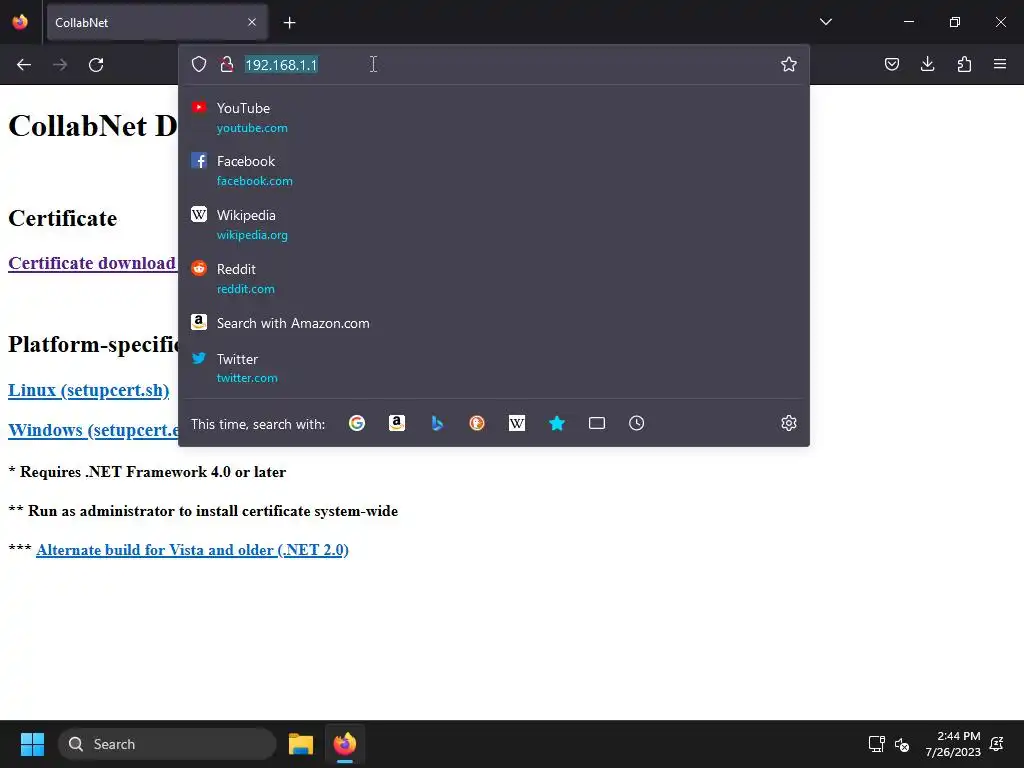Bookmark this page with star icon
Viewport: 1024px width, 768px height.
[788, 64]
